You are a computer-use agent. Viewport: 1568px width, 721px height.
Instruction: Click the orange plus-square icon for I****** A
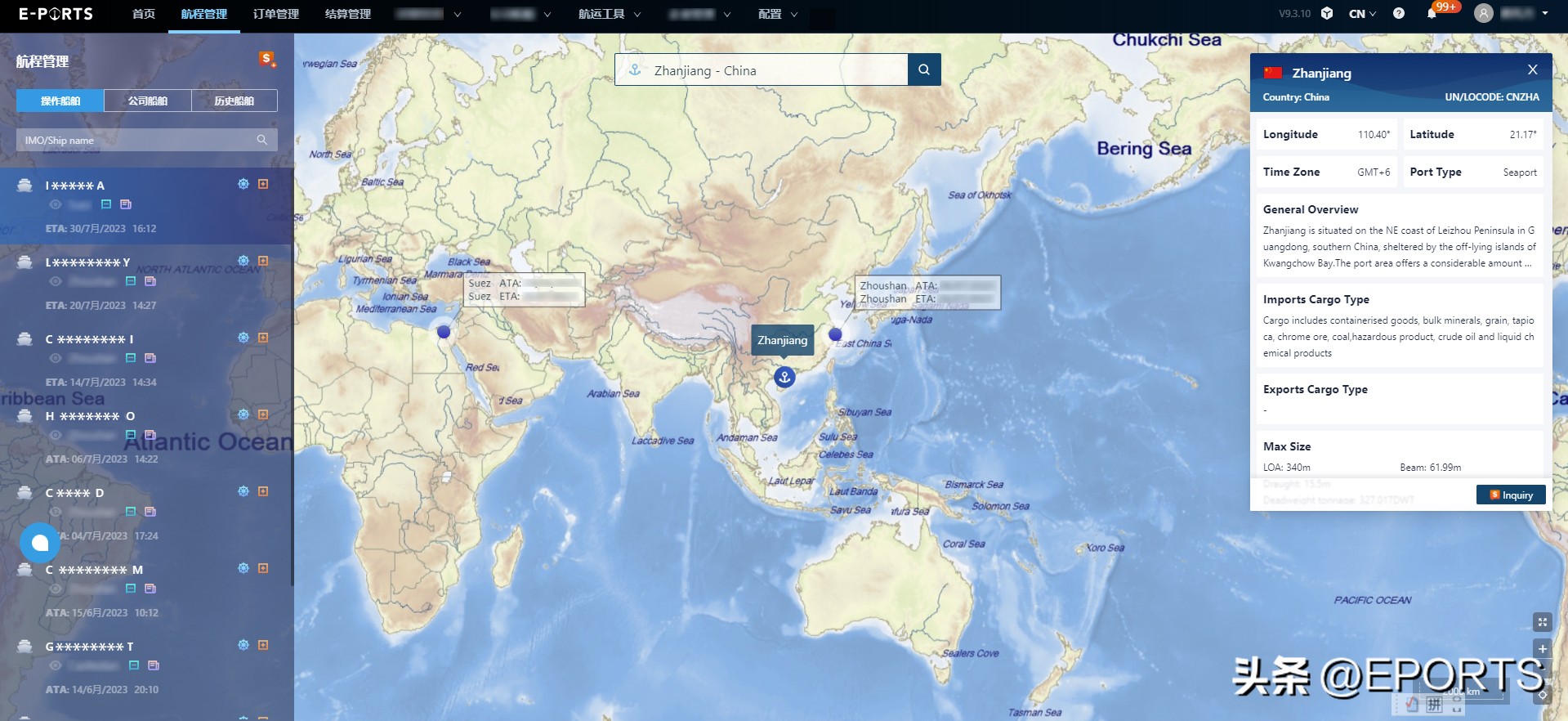click(263, 184)
